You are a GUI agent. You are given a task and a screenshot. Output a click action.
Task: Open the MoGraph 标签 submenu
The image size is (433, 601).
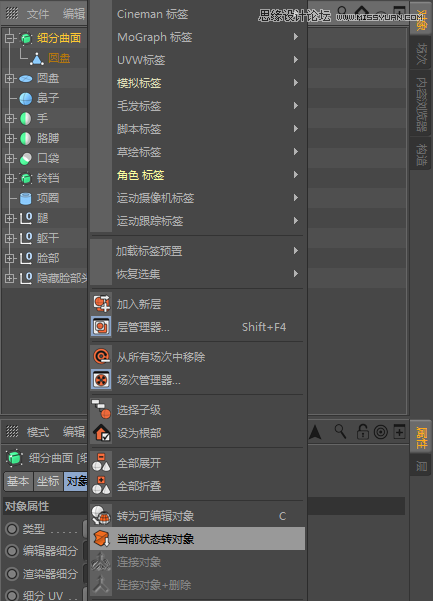click(x=197, y=37)
